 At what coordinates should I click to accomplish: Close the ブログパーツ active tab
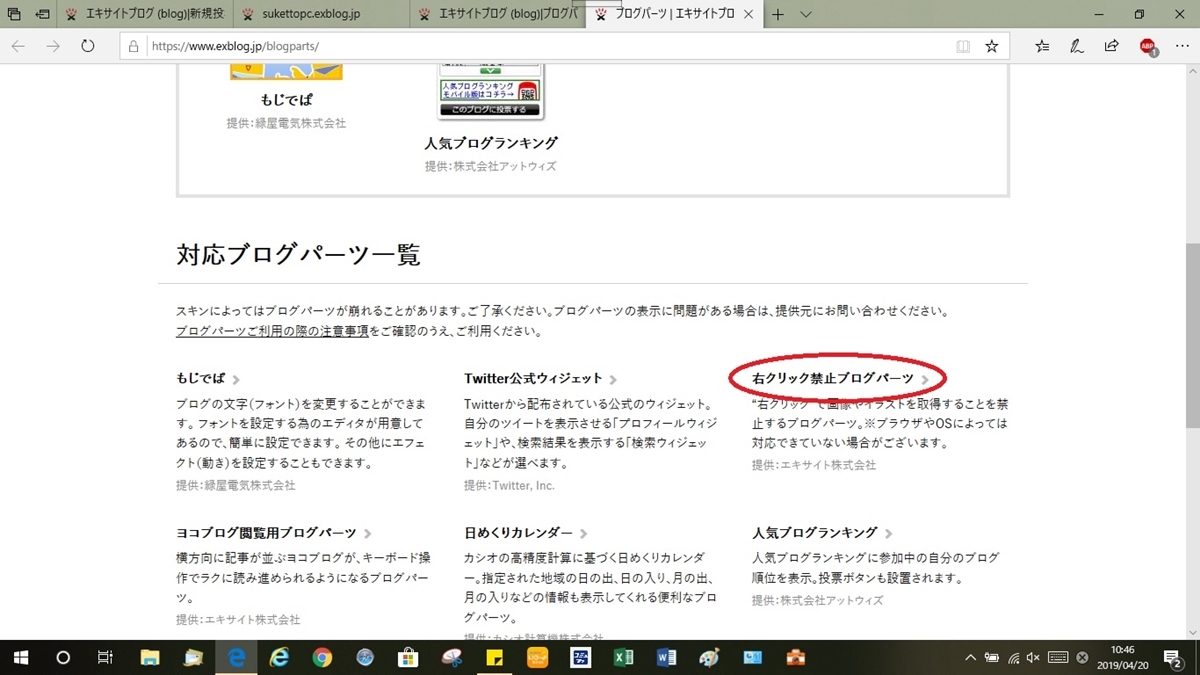[748, 15]
